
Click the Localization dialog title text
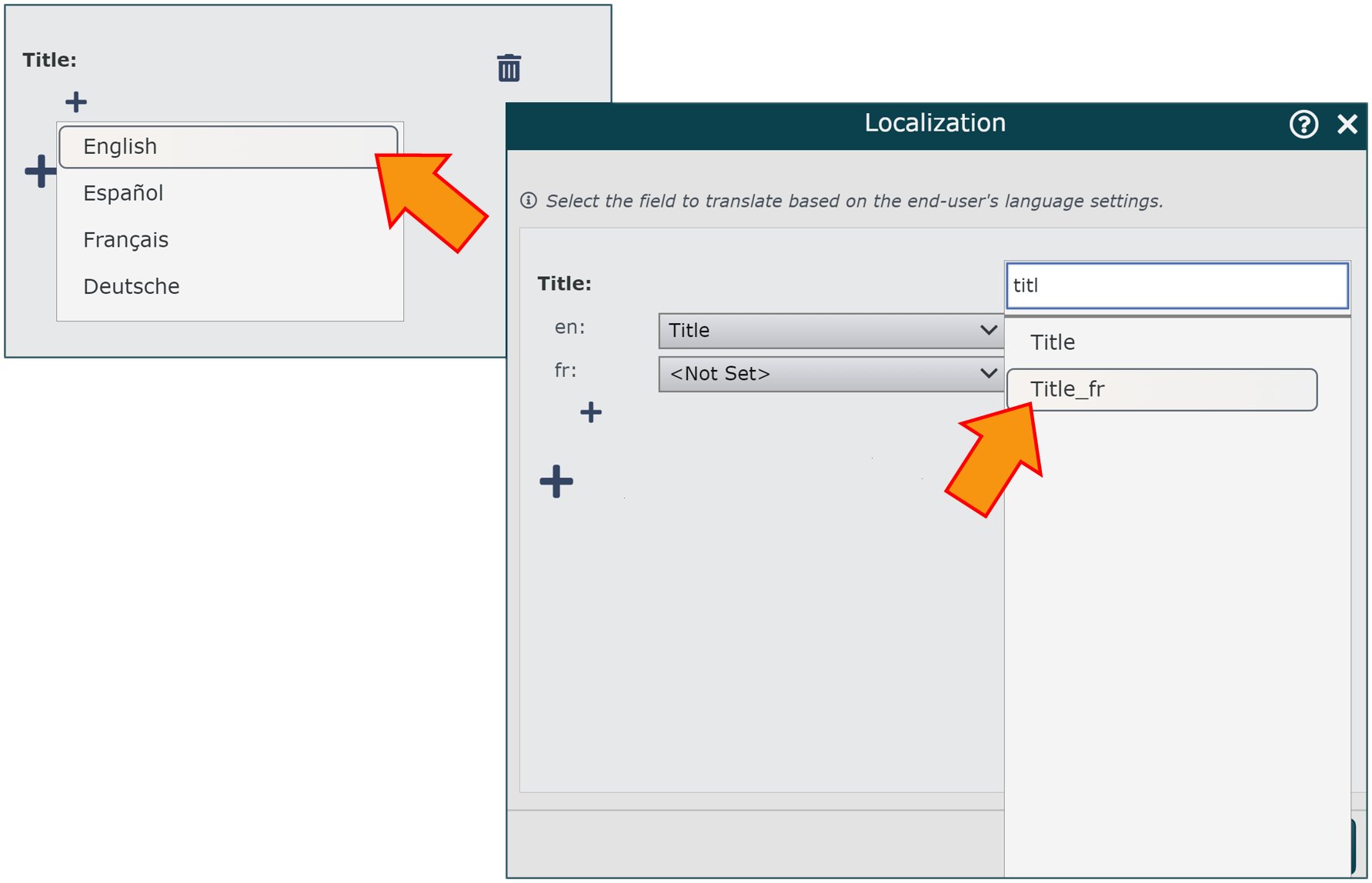[935, 123]
